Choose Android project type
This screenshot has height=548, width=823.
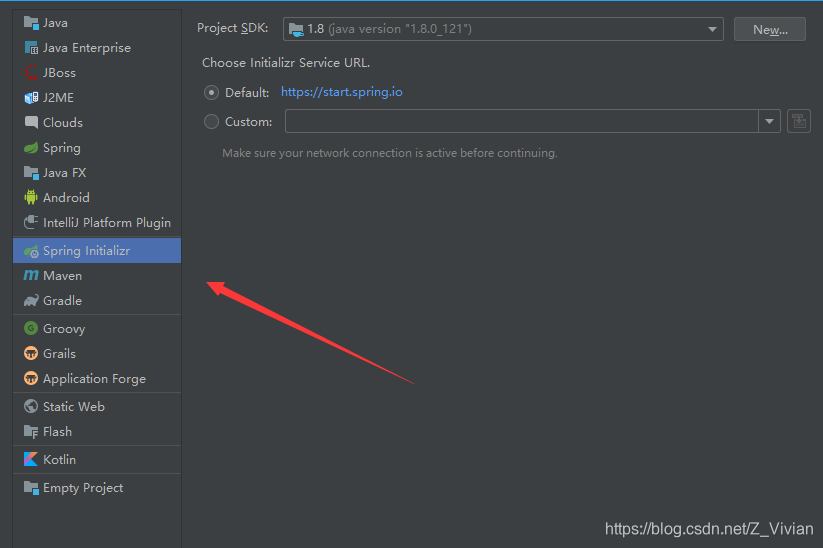click(x=97, y=197)
